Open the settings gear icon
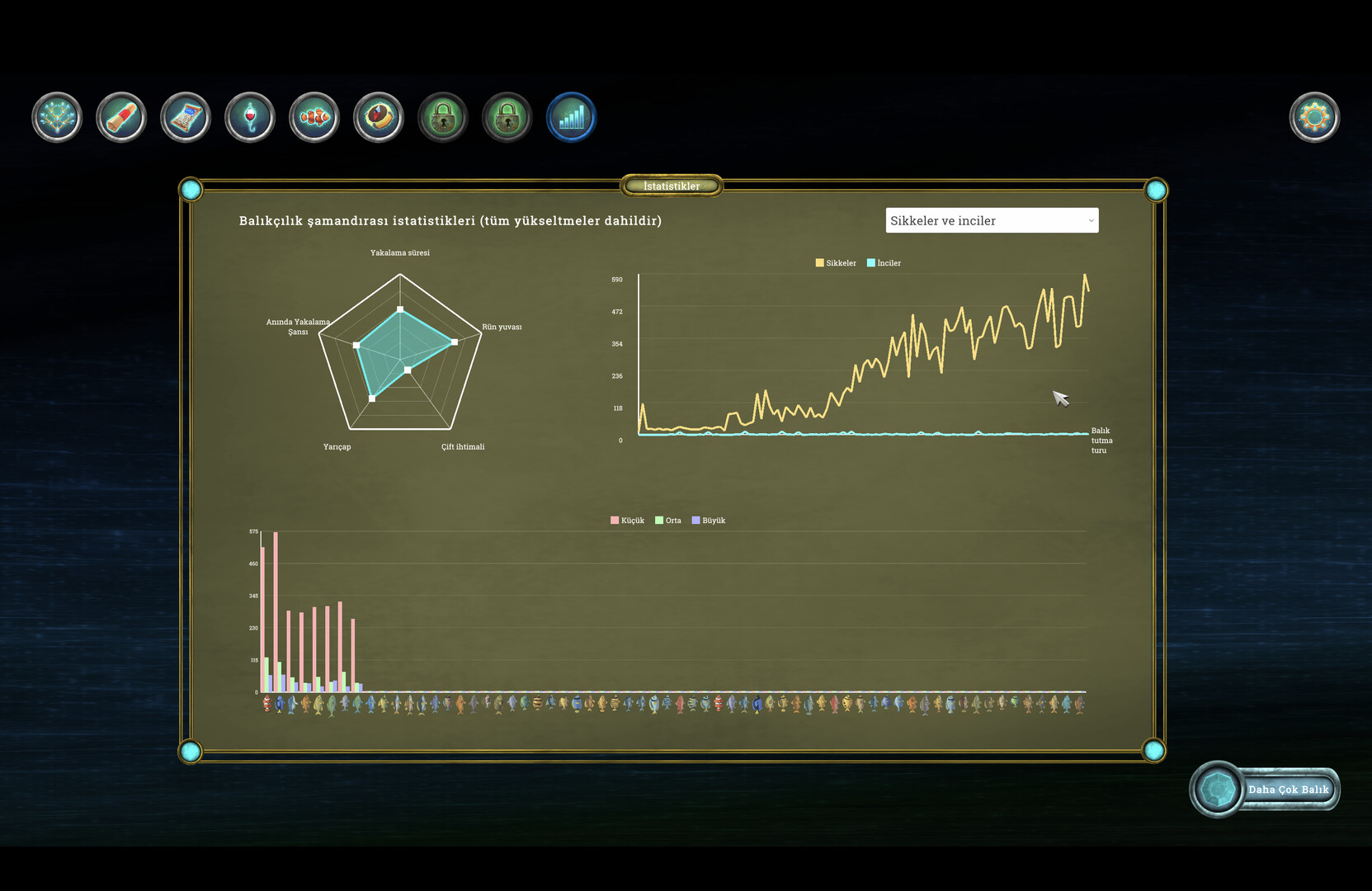Image resolution: width=1372 pixels, height=891 pixels. coord(1314,117)
